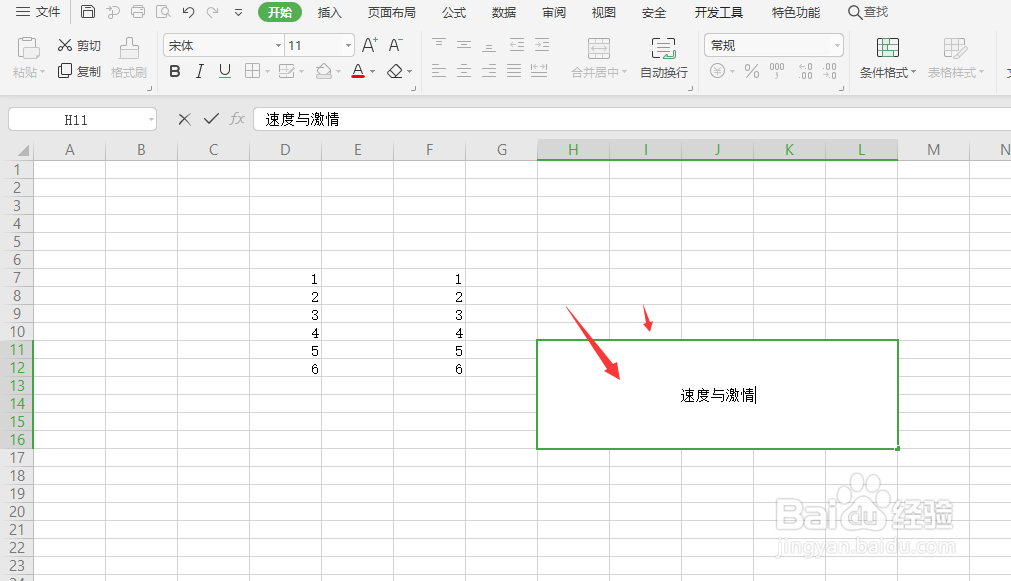Enable text wrapping with 自动换行
Screen dimensions: 1011x581
(662, 58)
